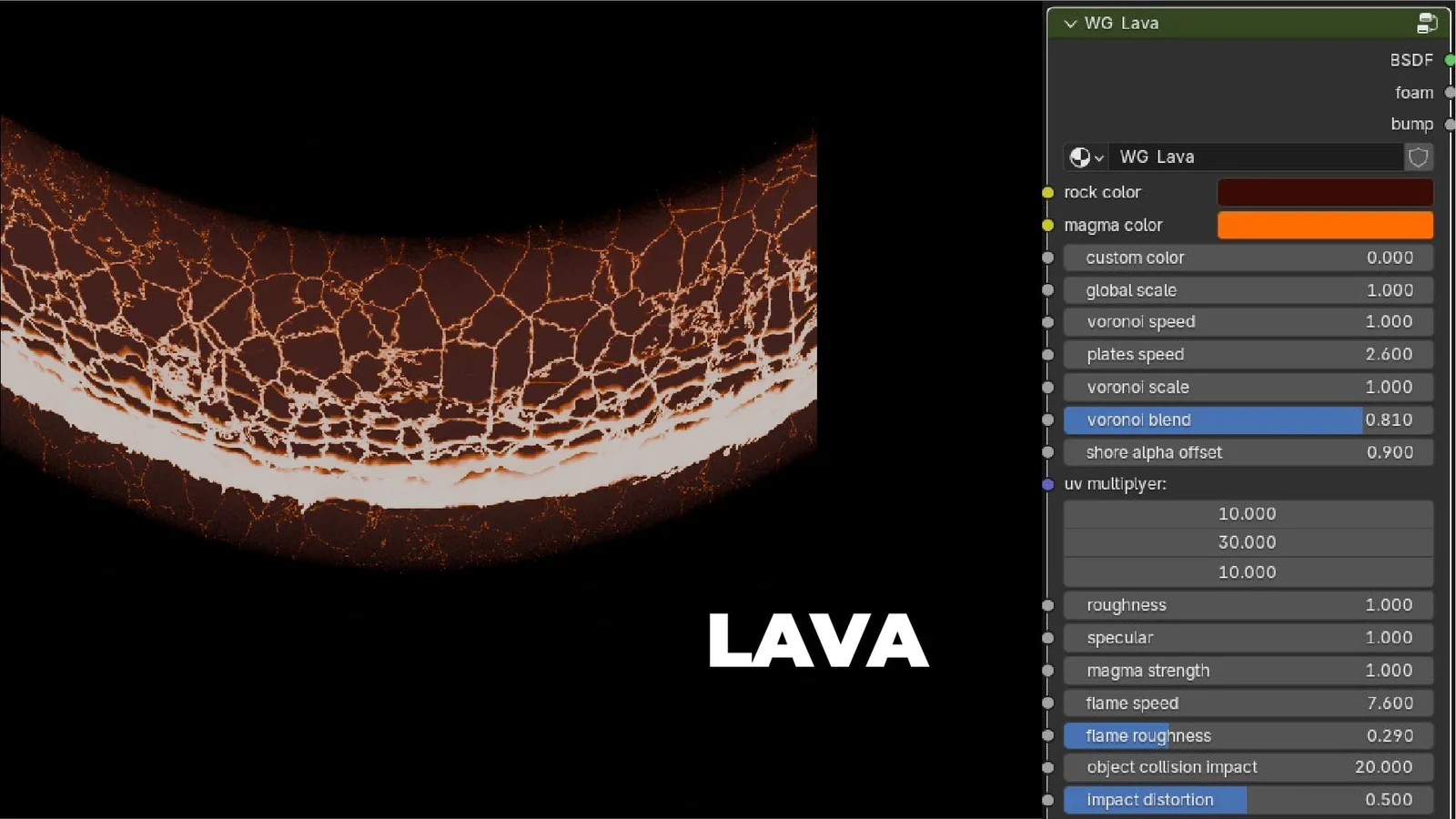Click the bump output socket
The image size is (1456, 819).
click(x=1449, y=124)
